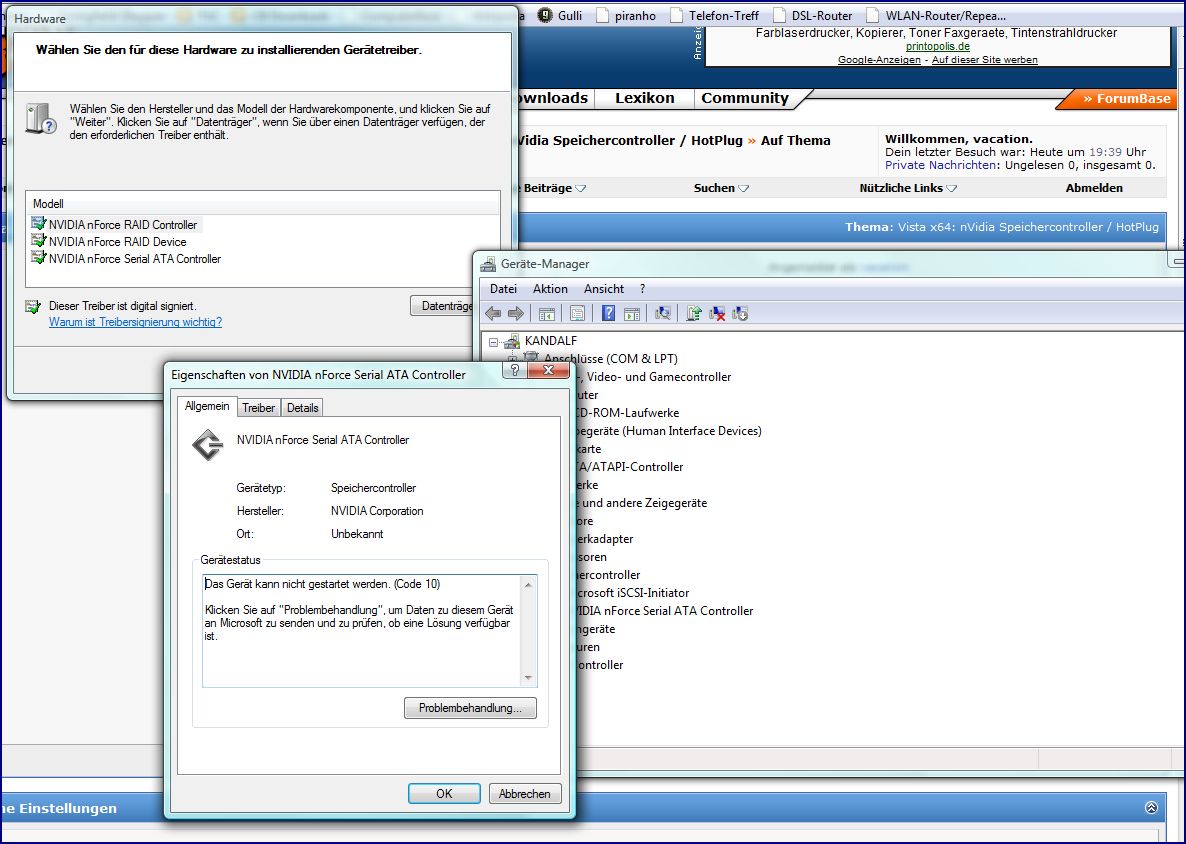Click the help '?' button in Eigenschaften title bar
Viewport: 1186px width, 844px height.
coord(515,370)
